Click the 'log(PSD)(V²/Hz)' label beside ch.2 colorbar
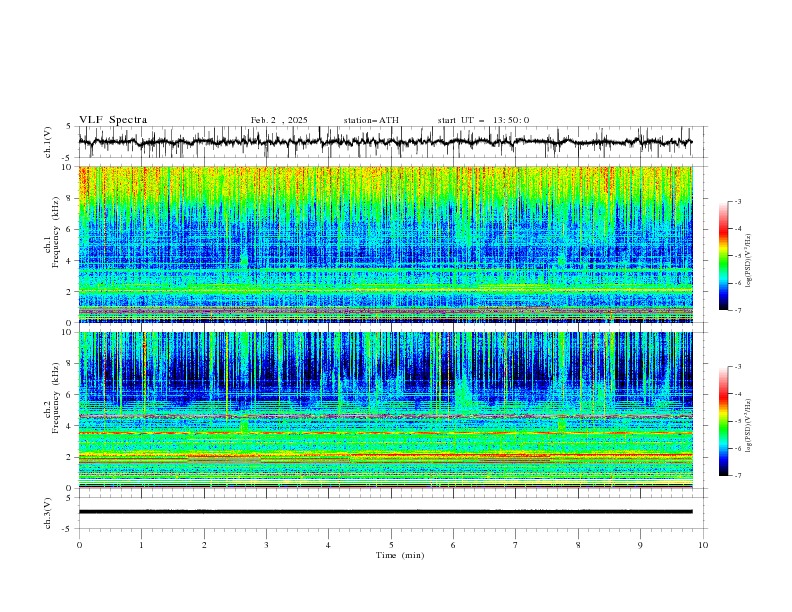This screenshot has height=612, width=792. click(748, 425)
